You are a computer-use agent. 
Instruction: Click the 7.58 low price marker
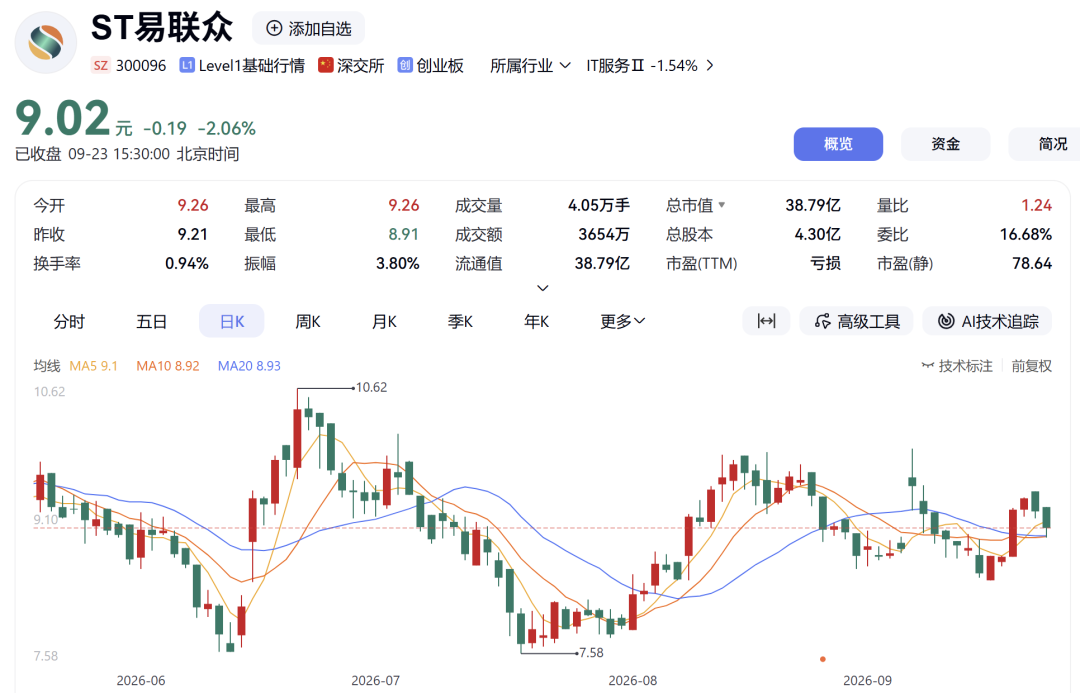pos(591,652)
